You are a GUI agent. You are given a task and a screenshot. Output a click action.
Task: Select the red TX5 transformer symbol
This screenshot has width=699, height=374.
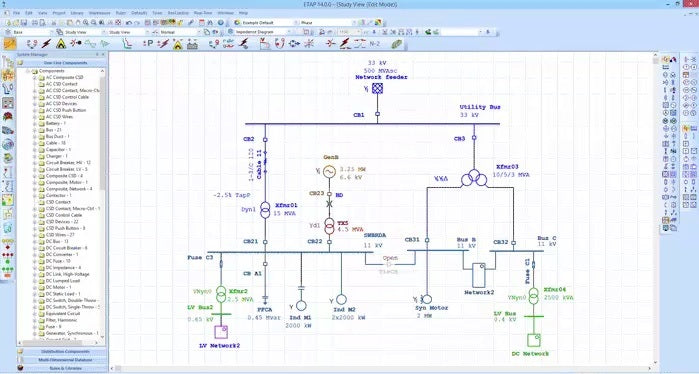point(329,226)
